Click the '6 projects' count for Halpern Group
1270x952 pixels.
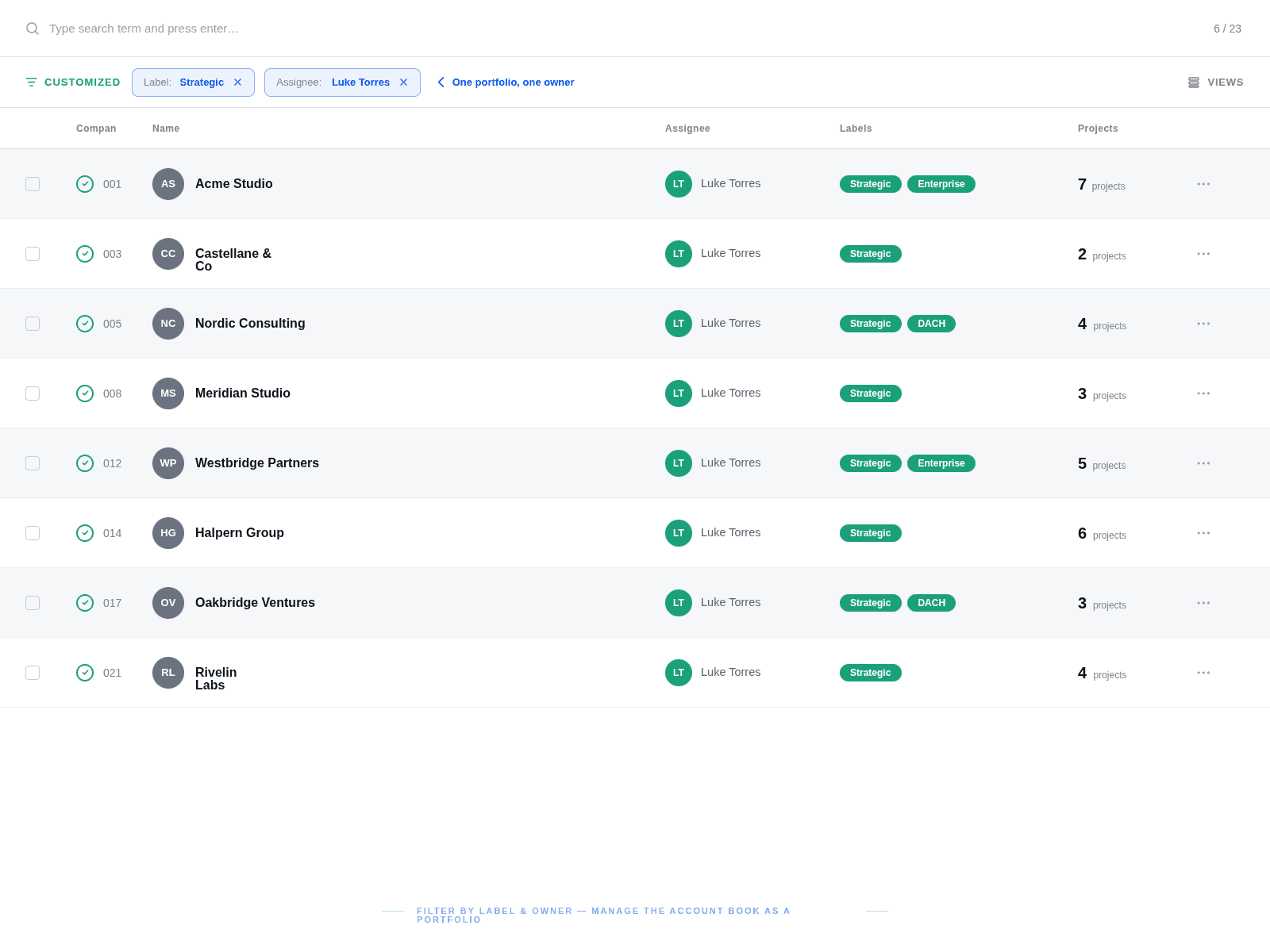(1102, 534)
